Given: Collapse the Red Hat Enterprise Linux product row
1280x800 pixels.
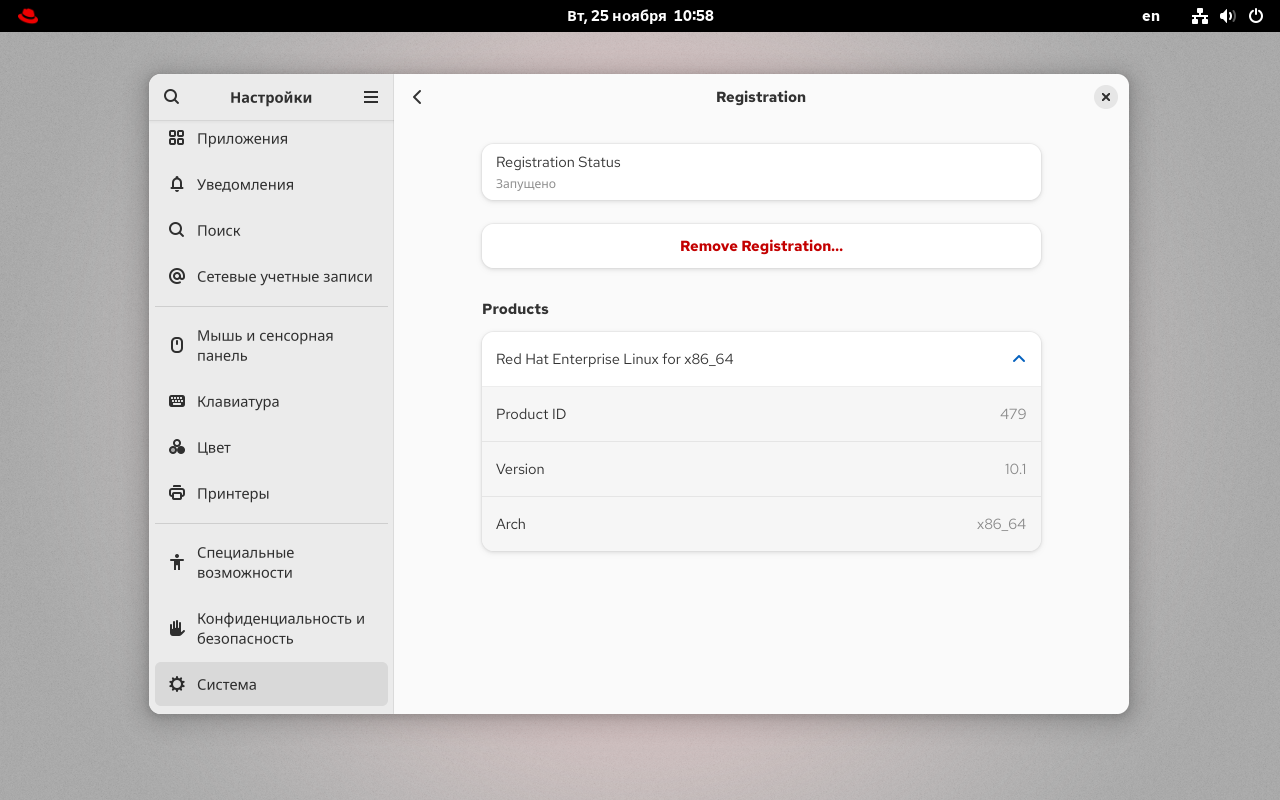Looking at the screenshot, I should tap(1018, 359).
